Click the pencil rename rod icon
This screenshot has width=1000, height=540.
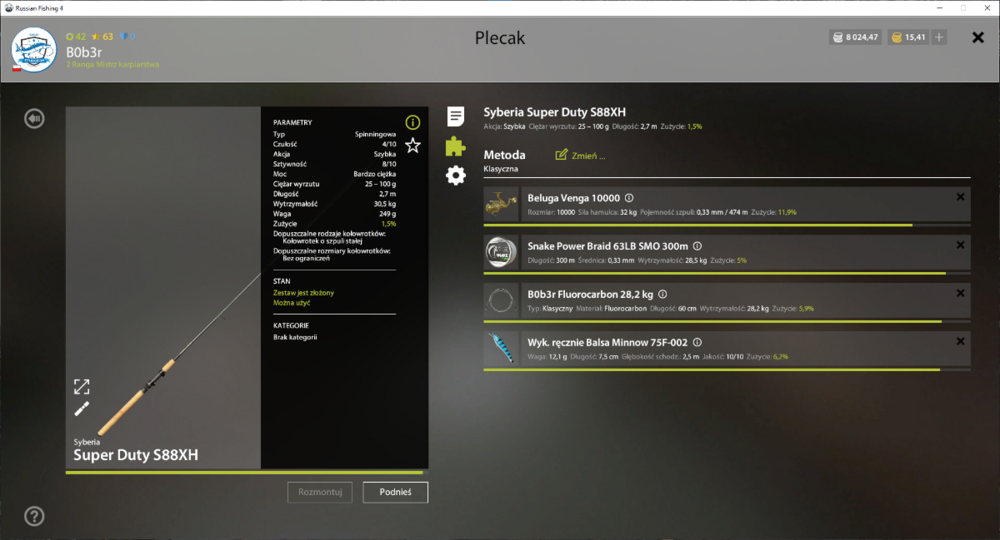pos(82,409)
